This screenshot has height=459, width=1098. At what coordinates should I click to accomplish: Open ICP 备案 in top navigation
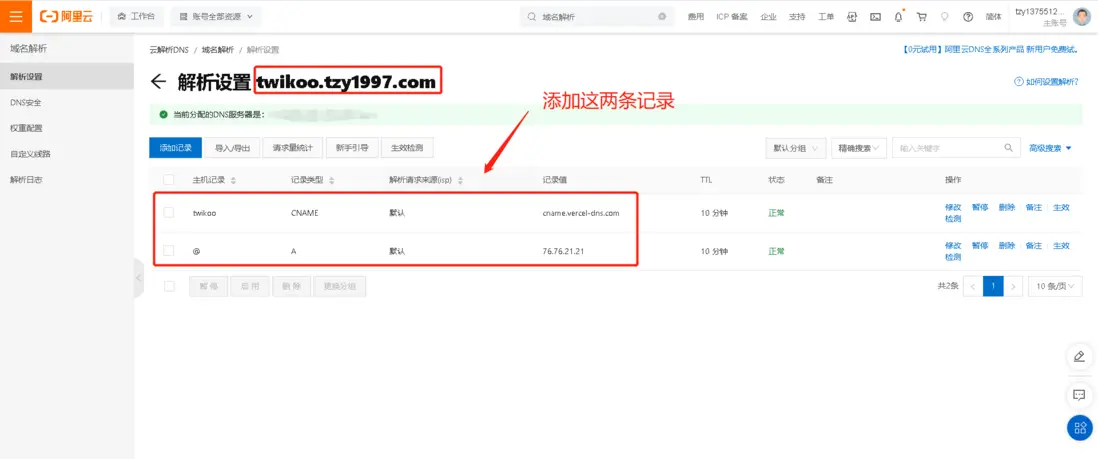tap(732, 17)
